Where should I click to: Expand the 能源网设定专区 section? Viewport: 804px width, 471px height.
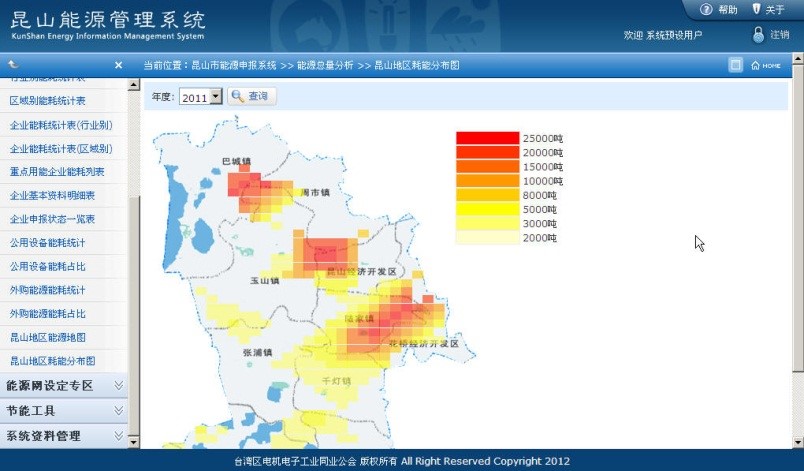point(119,385)
